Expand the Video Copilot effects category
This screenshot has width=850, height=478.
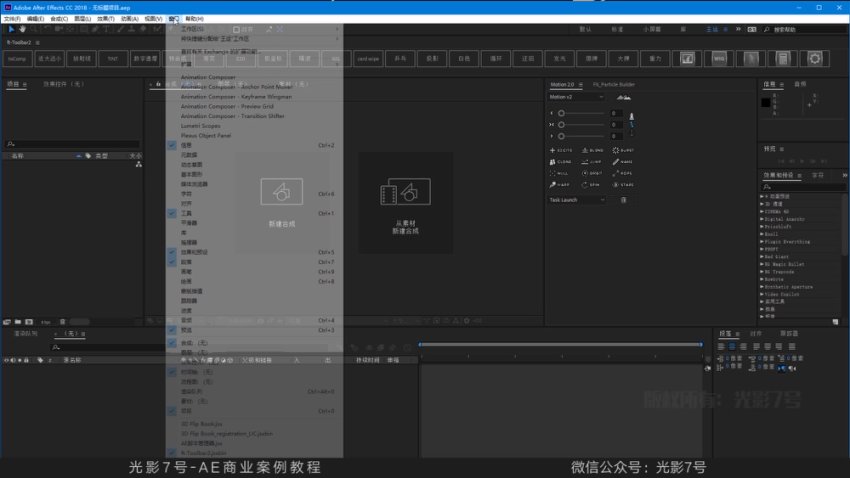762,294
